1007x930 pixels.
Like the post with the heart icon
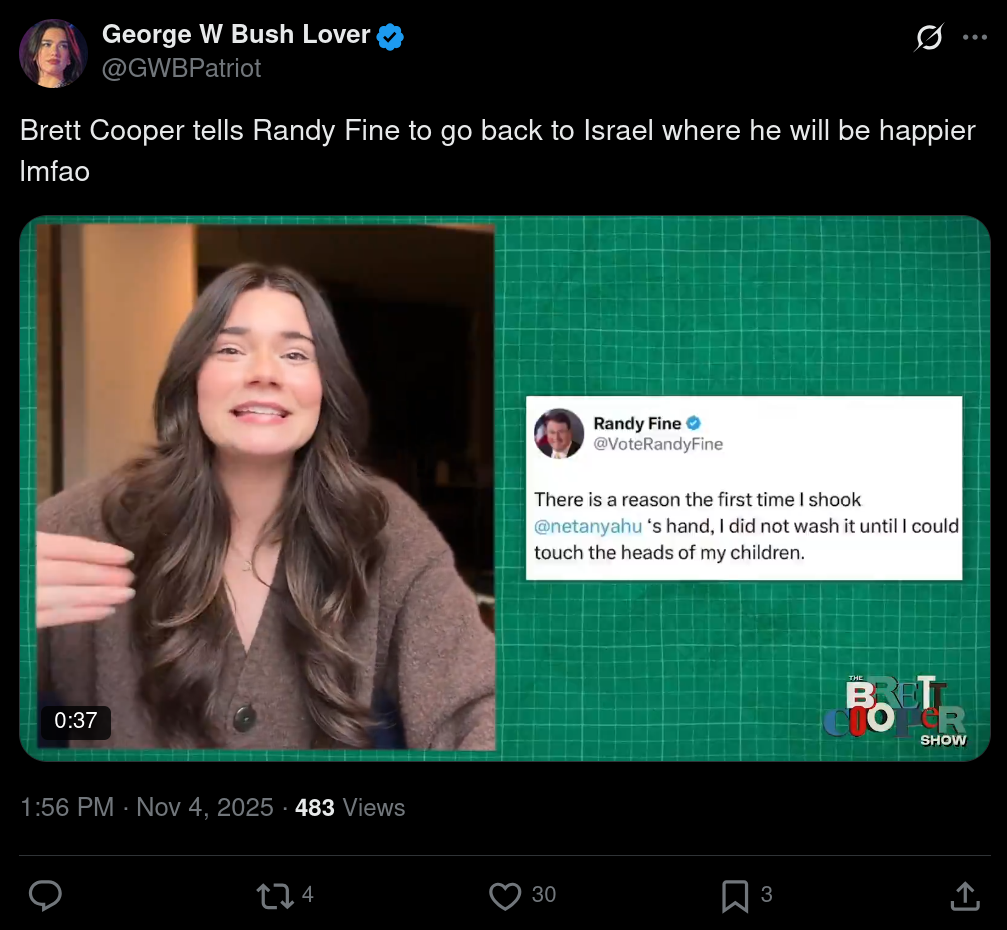[x=505, y=895]
